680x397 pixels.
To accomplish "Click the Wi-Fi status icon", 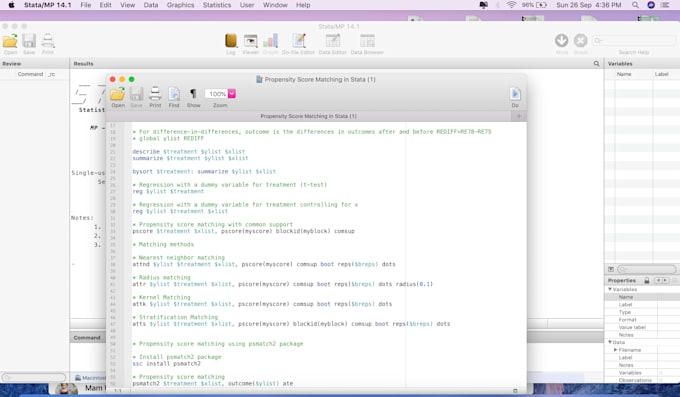I will coord(511,5).
